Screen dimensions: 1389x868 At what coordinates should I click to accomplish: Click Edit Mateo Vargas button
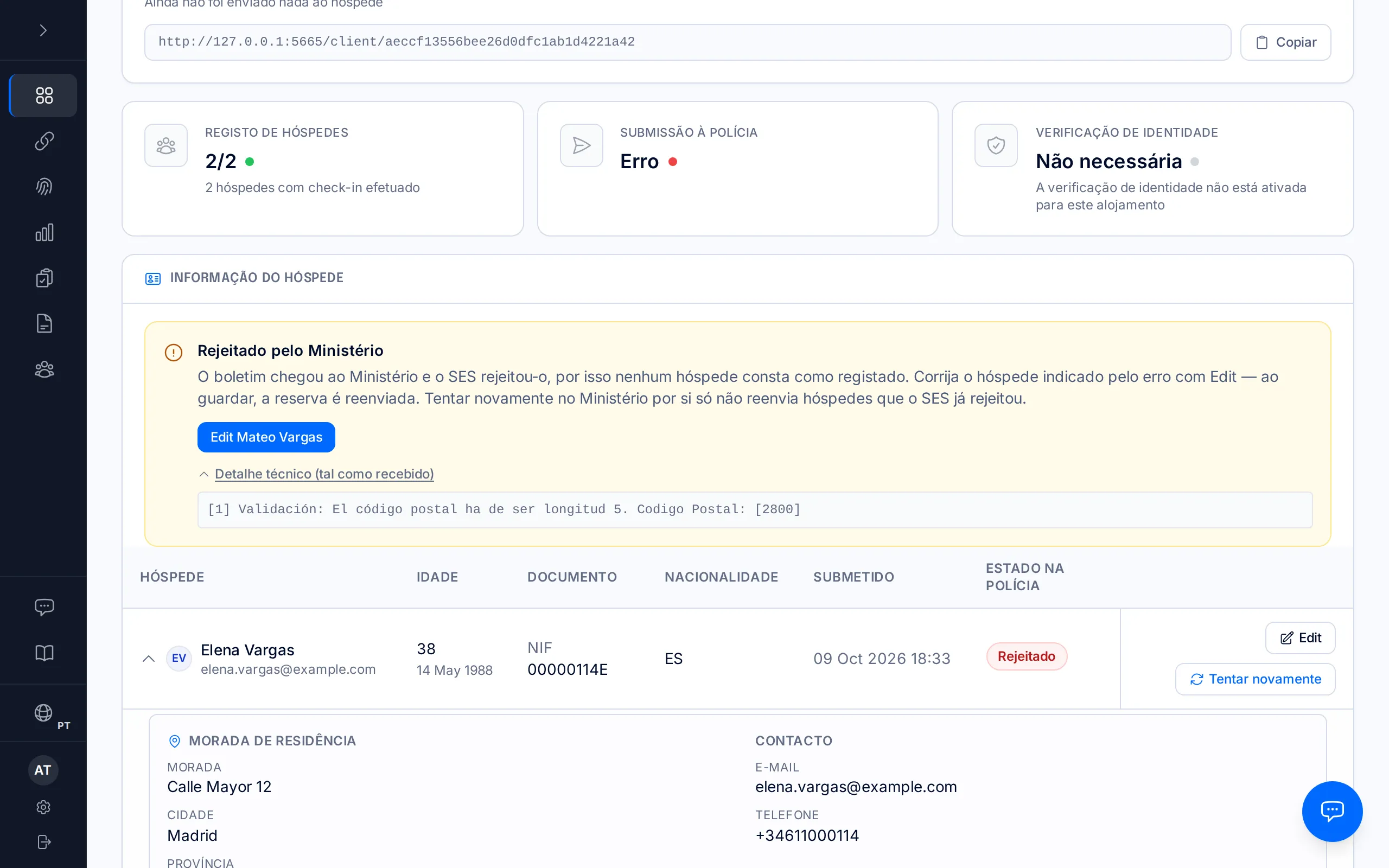(x=266, y=437)
